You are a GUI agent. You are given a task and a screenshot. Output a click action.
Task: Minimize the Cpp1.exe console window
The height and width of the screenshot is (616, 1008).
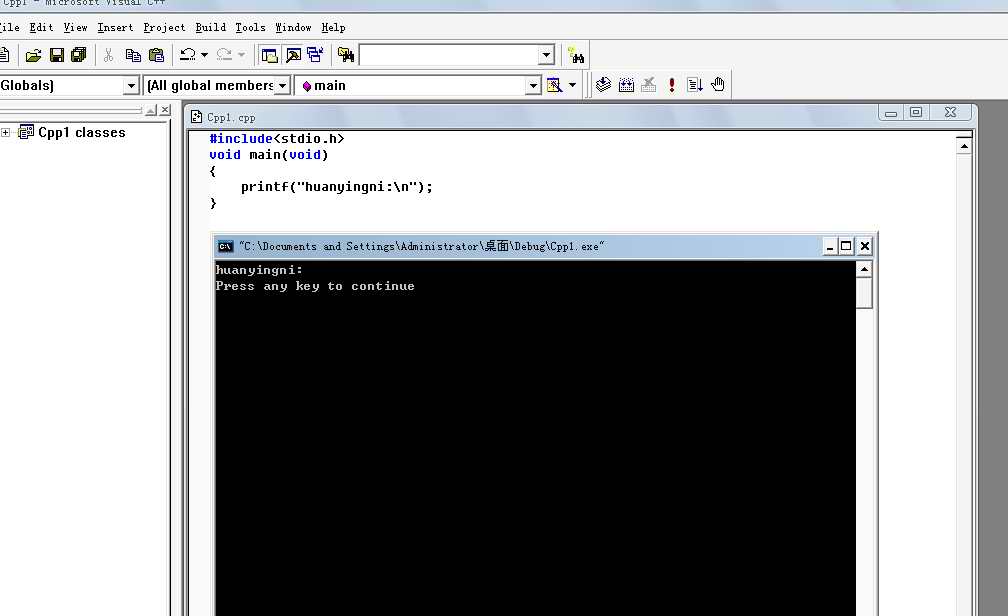[830, 246]
